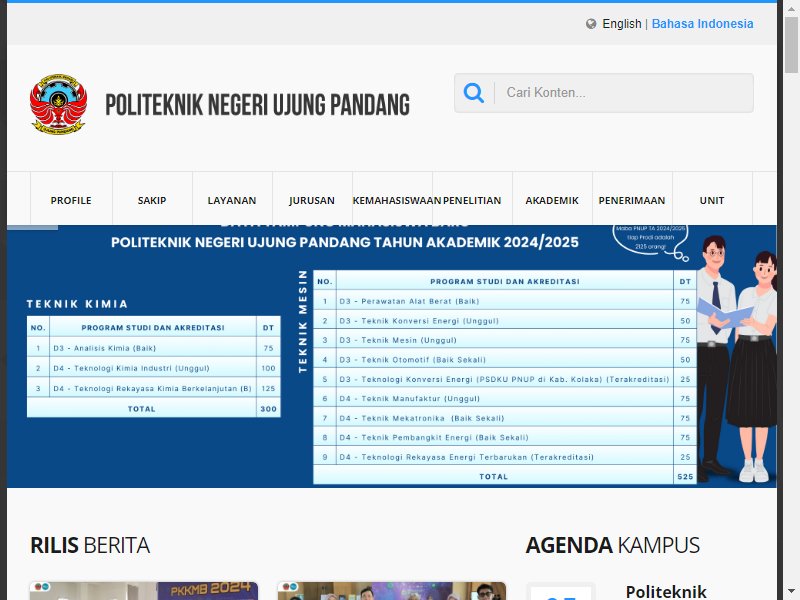Switch site language to Bahasa Indonesia
Screen dimensions: 800x600
(702, 24)
